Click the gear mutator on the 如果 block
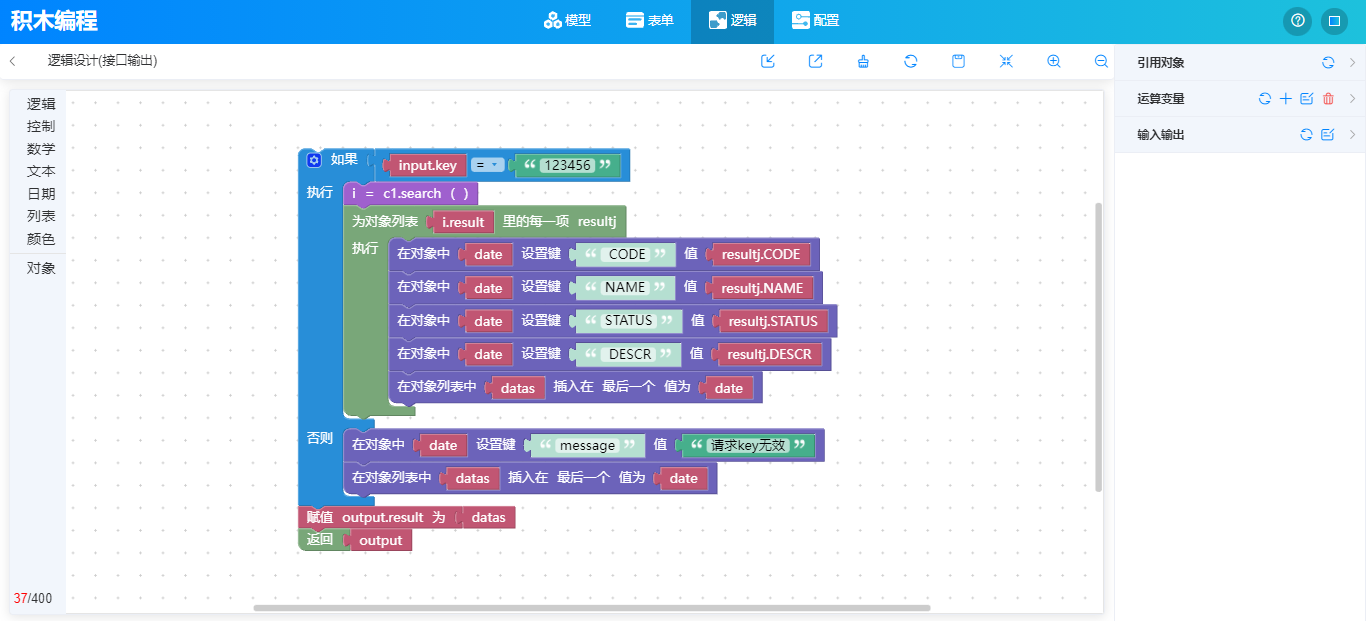 (x=314, y=160)
